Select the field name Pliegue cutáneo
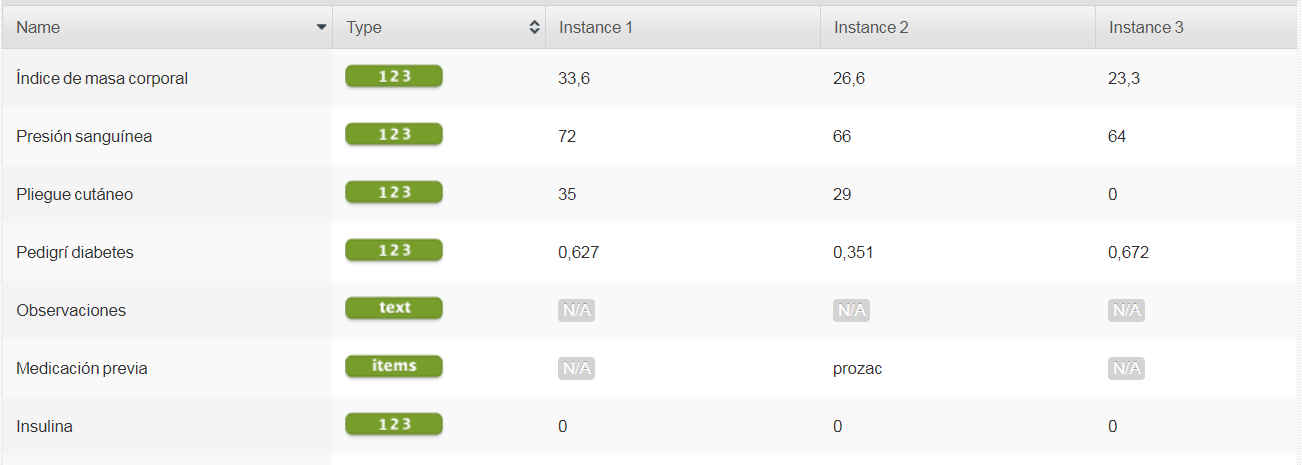This screenshot has height=465, width=1302. click(75, 194)
